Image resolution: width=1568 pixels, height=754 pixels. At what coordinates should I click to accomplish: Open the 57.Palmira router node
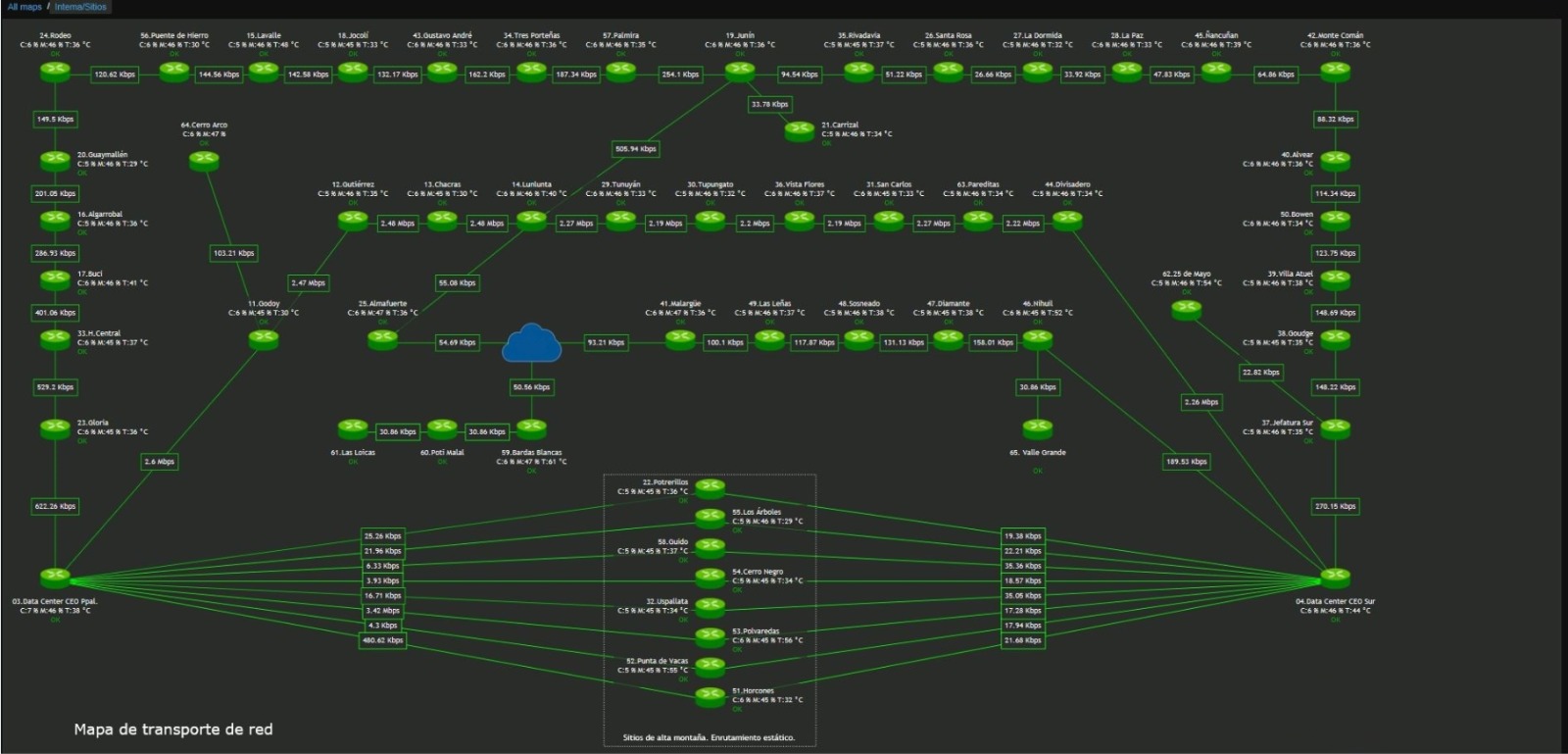pos(620,72)
